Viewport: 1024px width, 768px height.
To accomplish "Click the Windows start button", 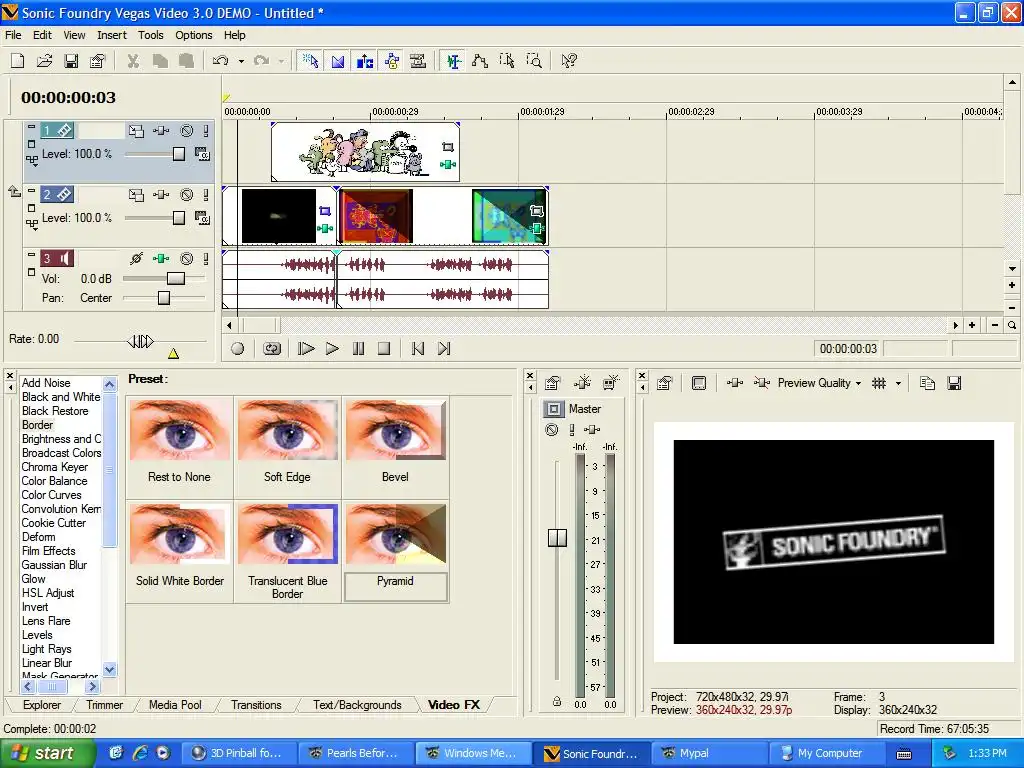I will [48, 753].
